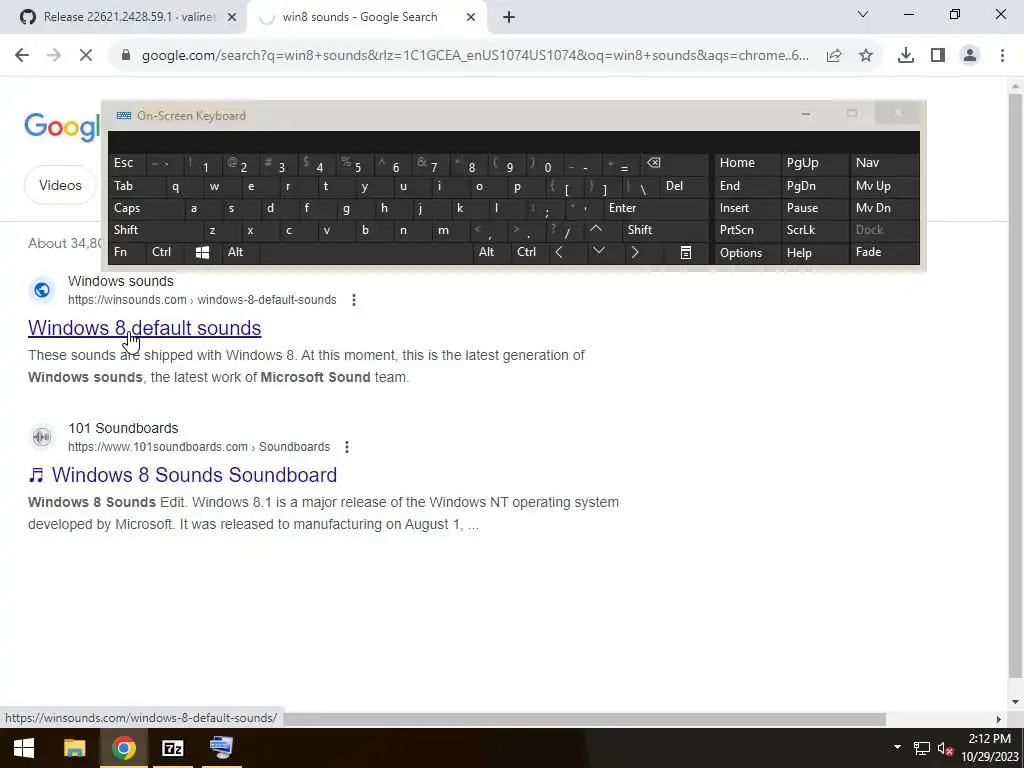Toggle Fn key on On-Screen Keyboard
Screen dimensions: 1024x768
click(127, 253)
